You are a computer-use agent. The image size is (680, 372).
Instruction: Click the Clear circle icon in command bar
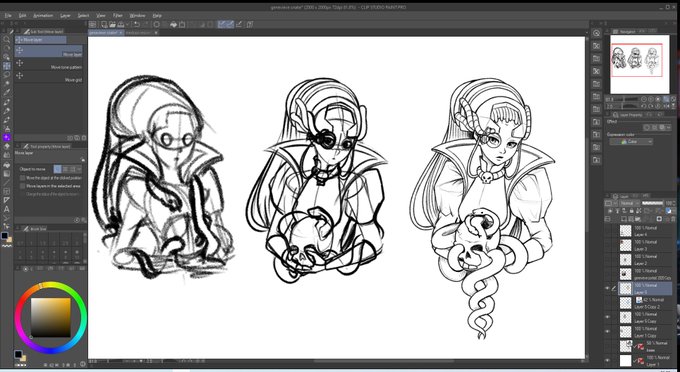pos(157,24)
